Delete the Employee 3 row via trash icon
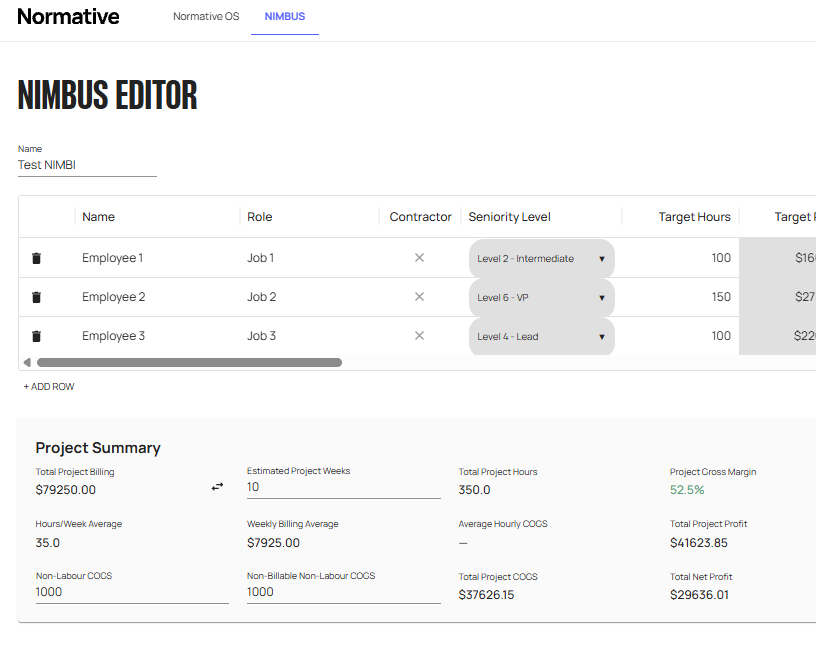The image size is (816, 669). tap(36, 336)
